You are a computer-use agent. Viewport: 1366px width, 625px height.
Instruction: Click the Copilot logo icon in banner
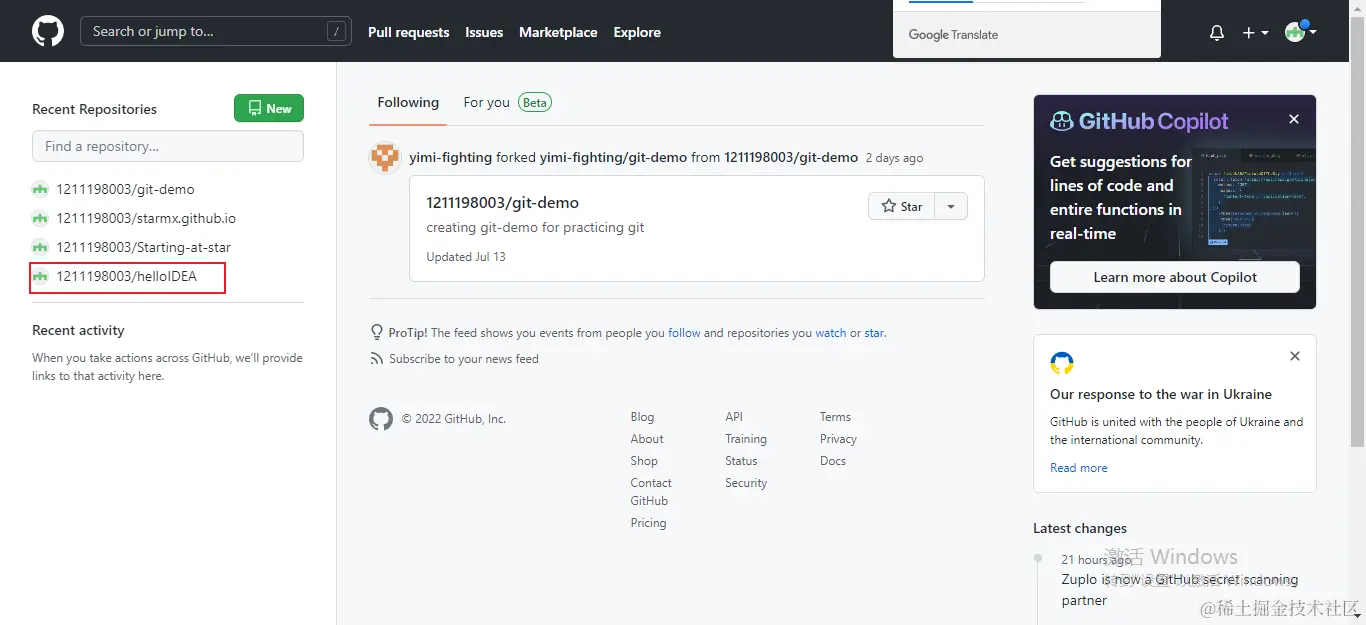(1061, 122)
